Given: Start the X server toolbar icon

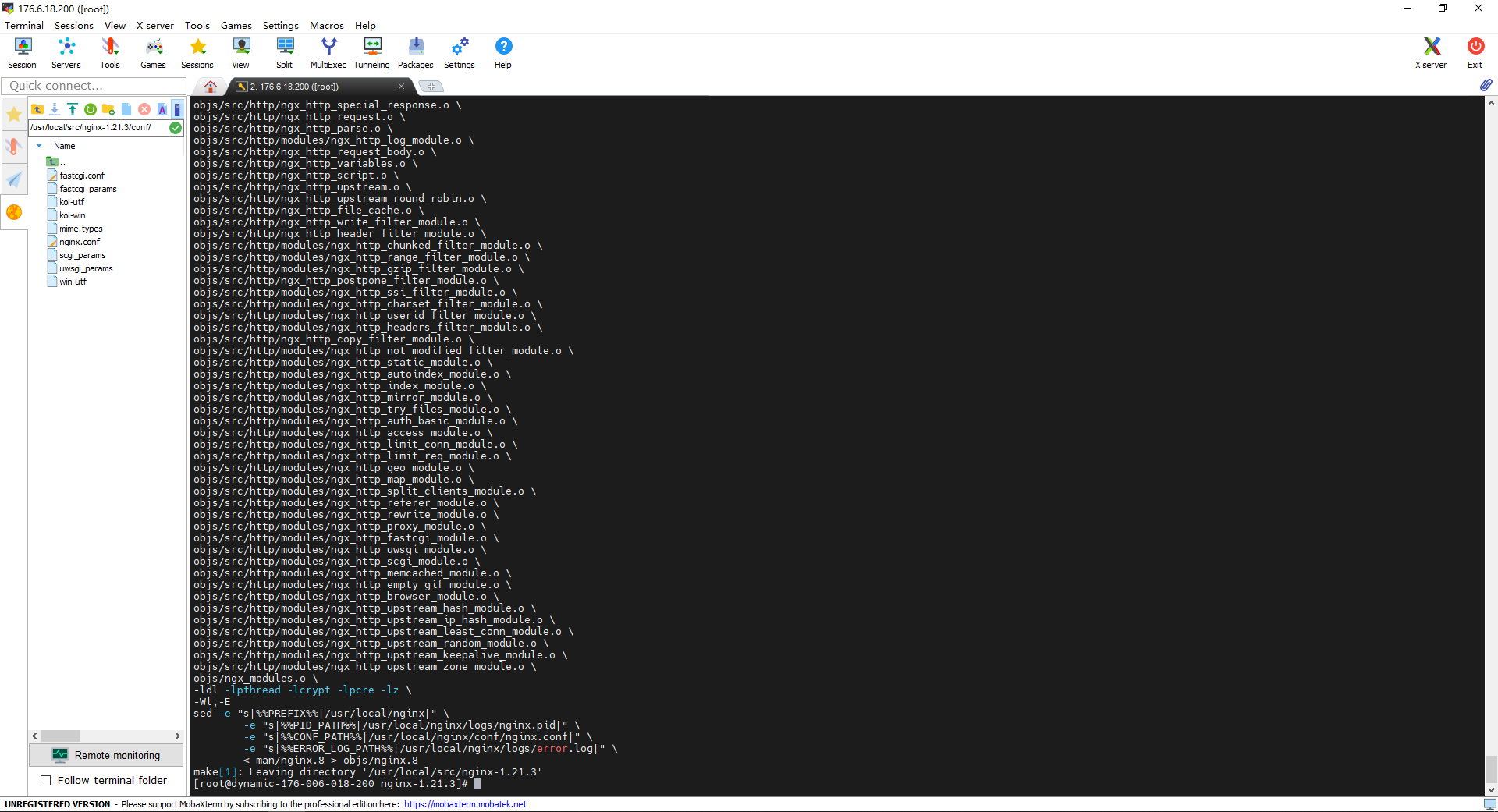Looking at the screenshot, I should 1431,53.
